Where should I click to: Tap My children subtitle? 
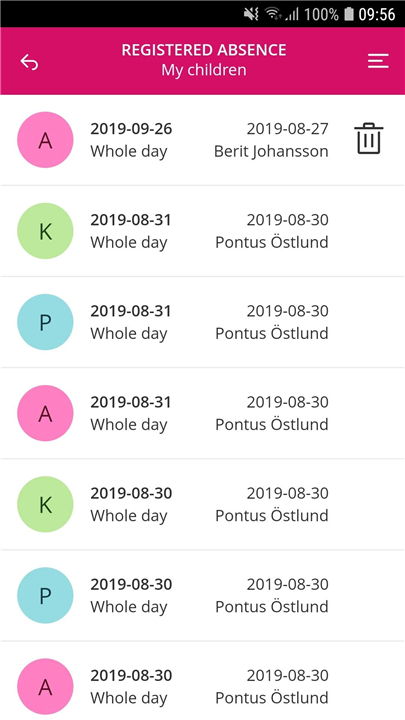point(204,70)
